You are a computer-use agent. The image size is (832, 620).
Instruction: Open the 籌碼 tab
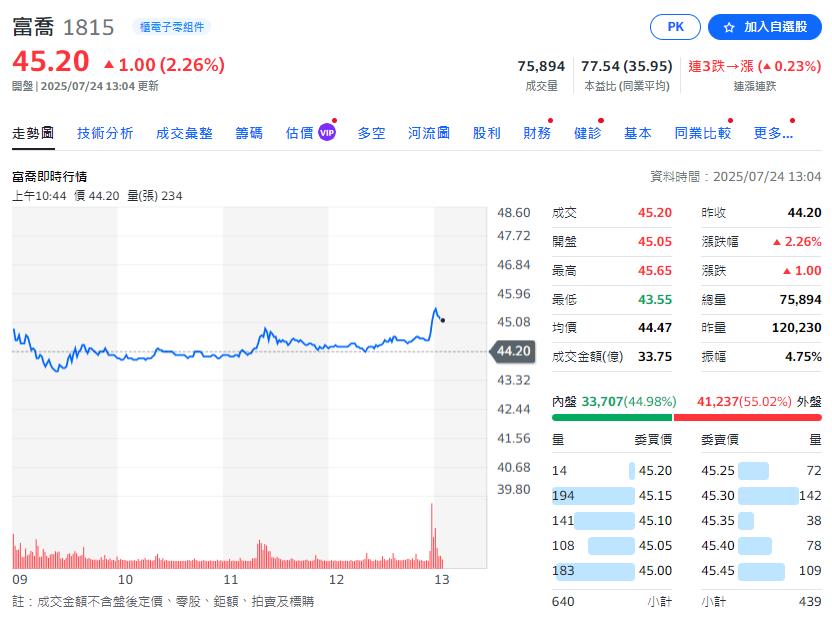pyautogui.click(x=249, y=133)
